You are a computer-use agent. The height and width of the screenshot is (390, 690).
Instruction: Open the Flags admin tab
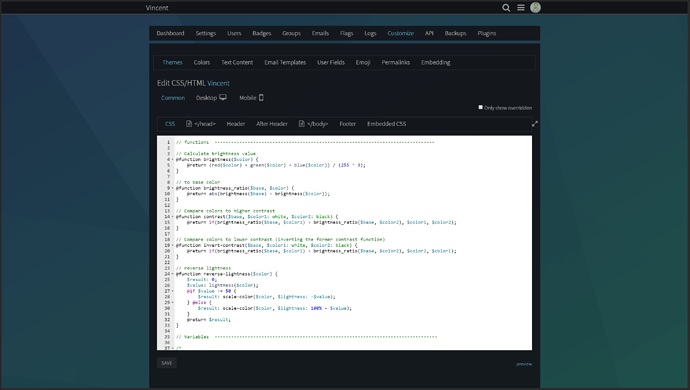346,33
